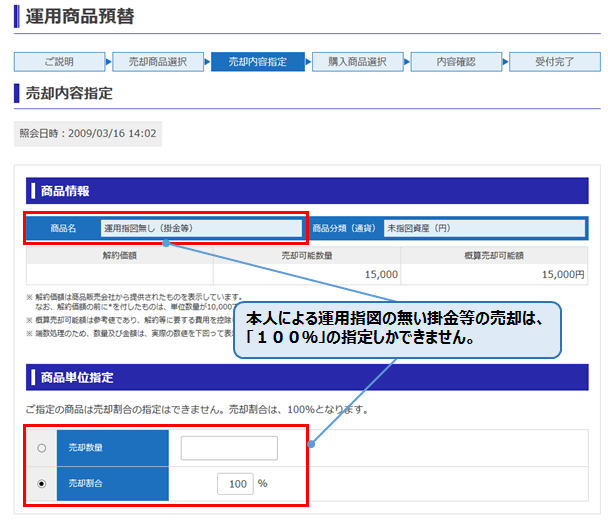Click the 商品分類 field 未指図資産（円）
608x525 pixels.
tap(484, 228)
